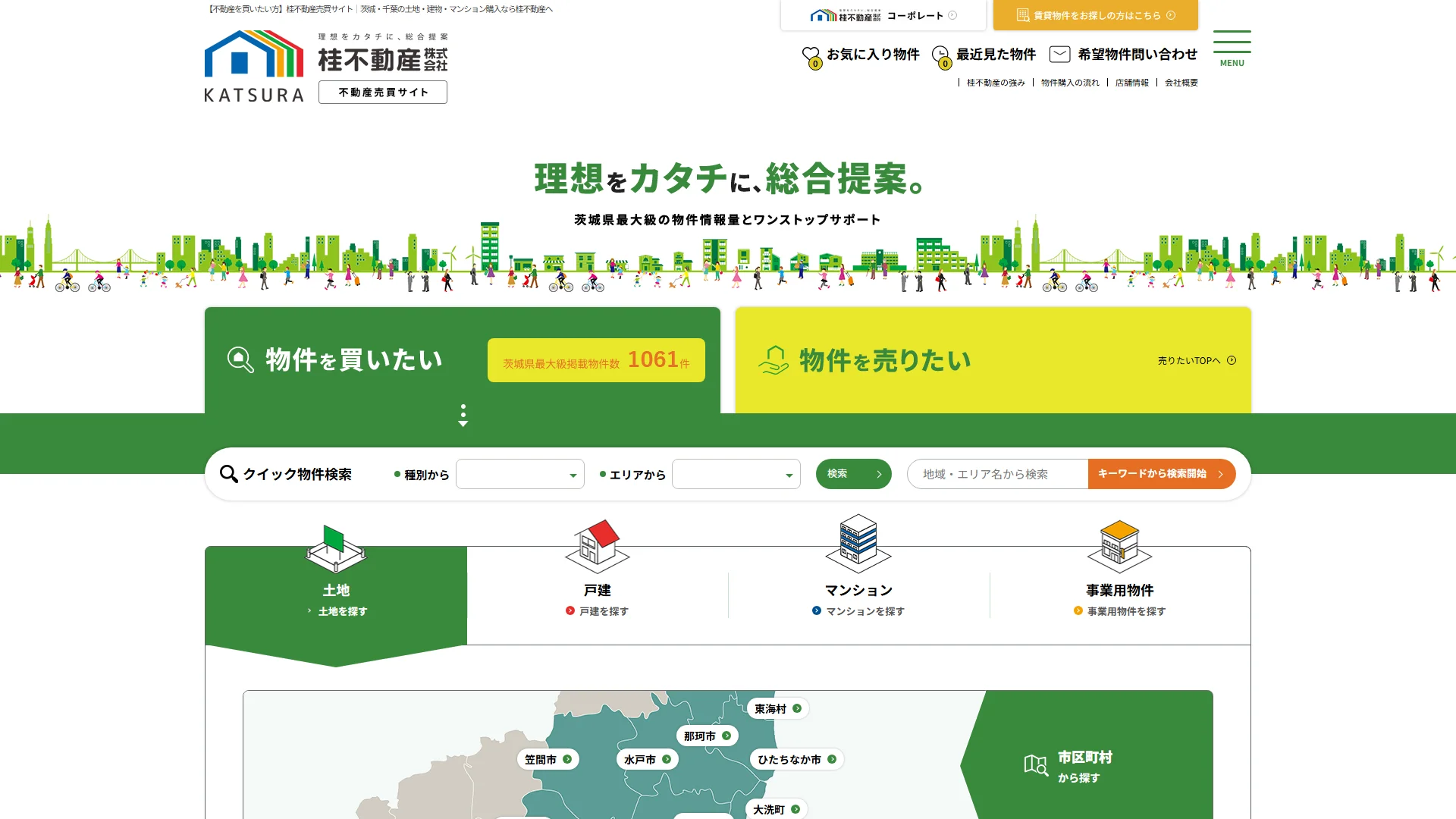Open 会社概要 nav link
This screenshot has width=1456, height=819.
[1181, 83]
